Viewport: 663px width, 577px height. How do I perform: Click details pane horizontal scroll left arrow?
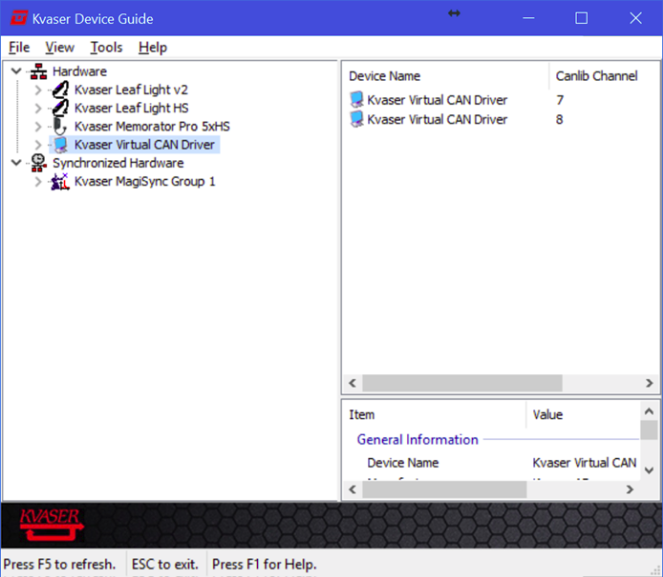click(352, 489)
